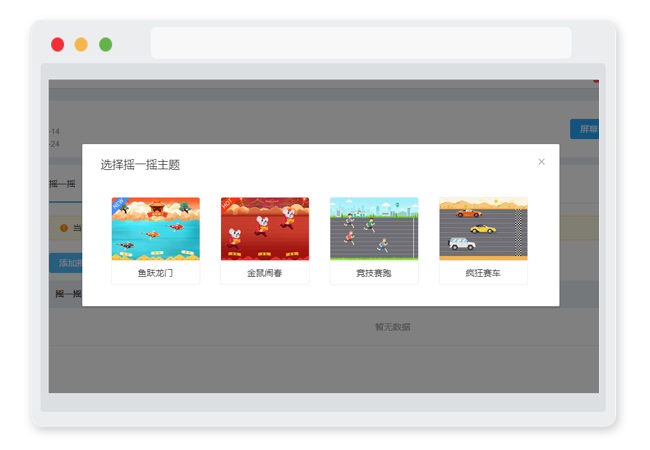Click the 疯狂赛车 caption label
This screenshot has height=450, width=650.
pos(483,273)
